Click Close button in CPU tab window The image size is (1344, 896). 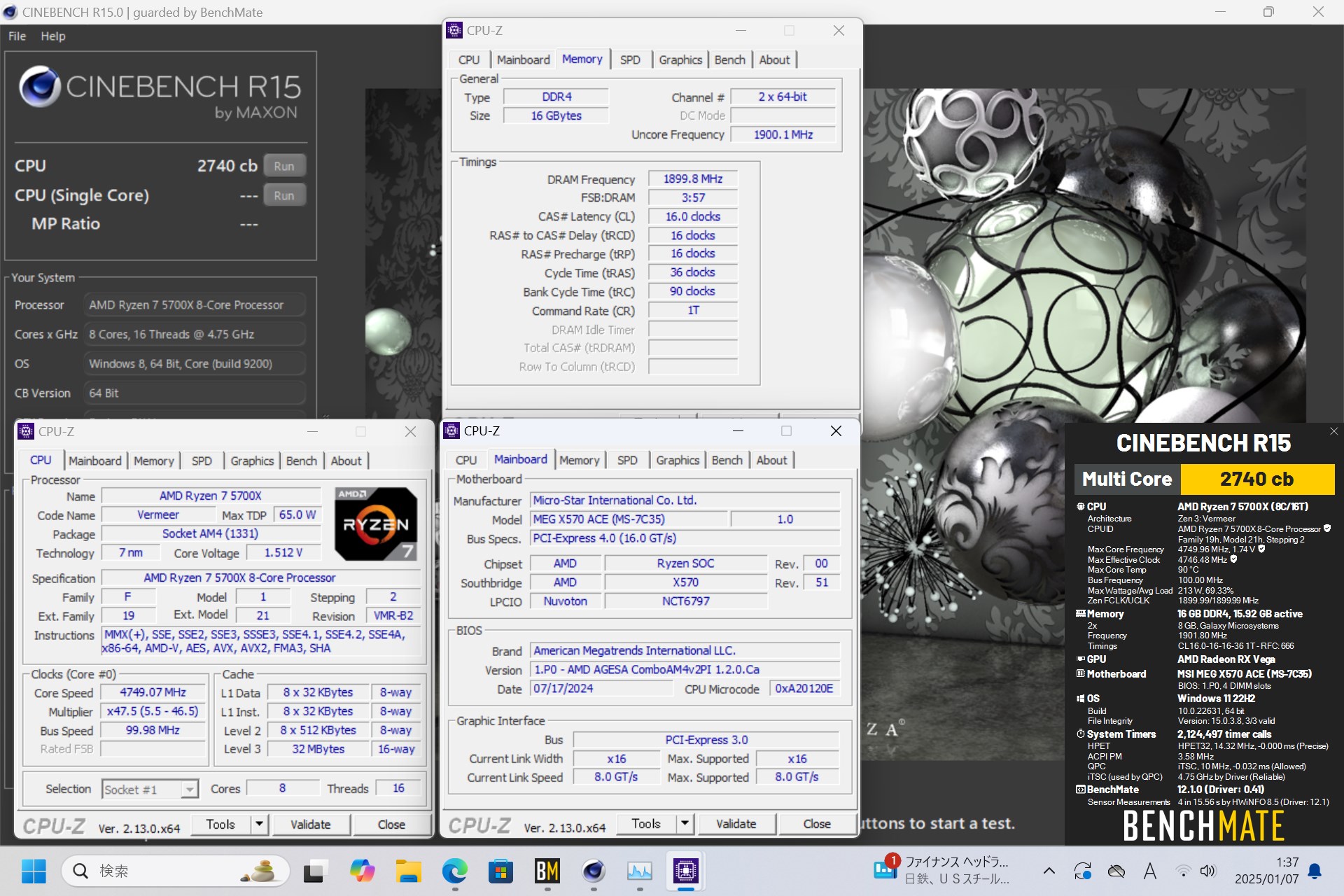391,825
